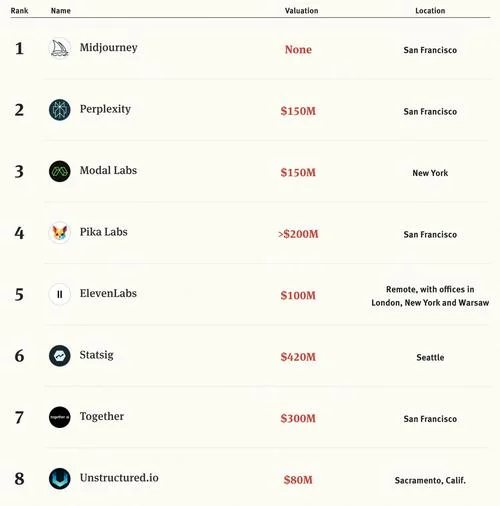Select Pika Labs' >$200M valuation text
Viewport: 500px width, 506px height.
pos(298,234)
